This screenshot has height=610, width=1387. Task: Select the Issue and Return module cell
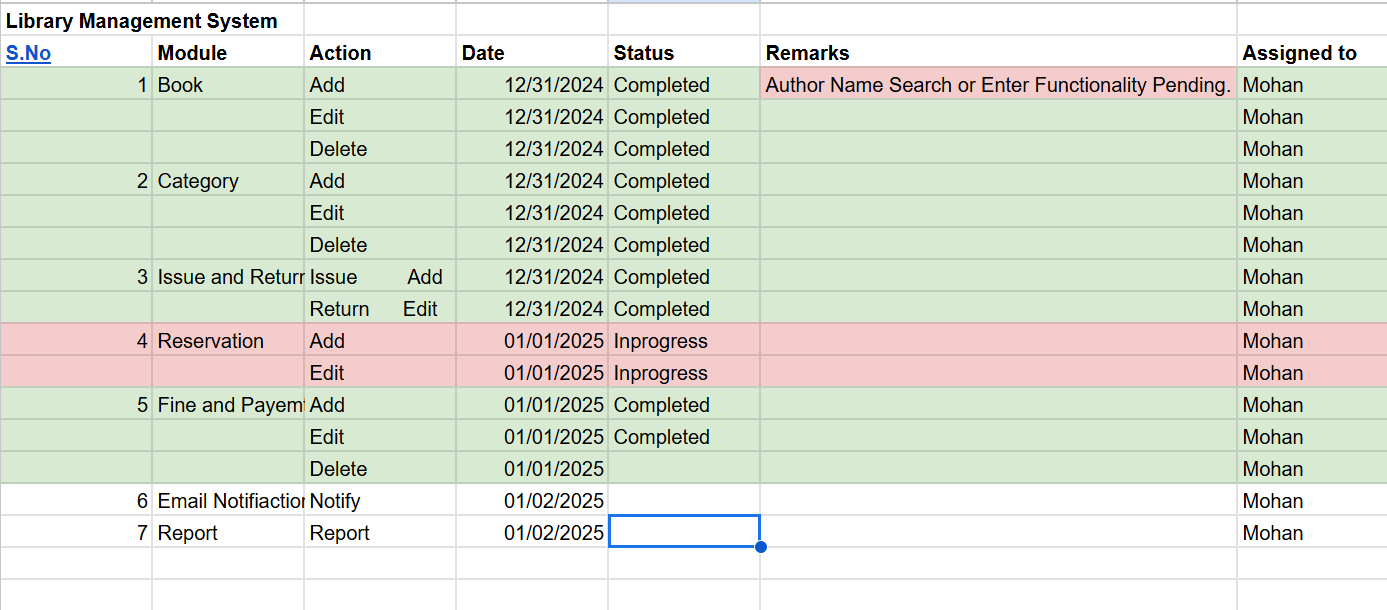point(230,277)
